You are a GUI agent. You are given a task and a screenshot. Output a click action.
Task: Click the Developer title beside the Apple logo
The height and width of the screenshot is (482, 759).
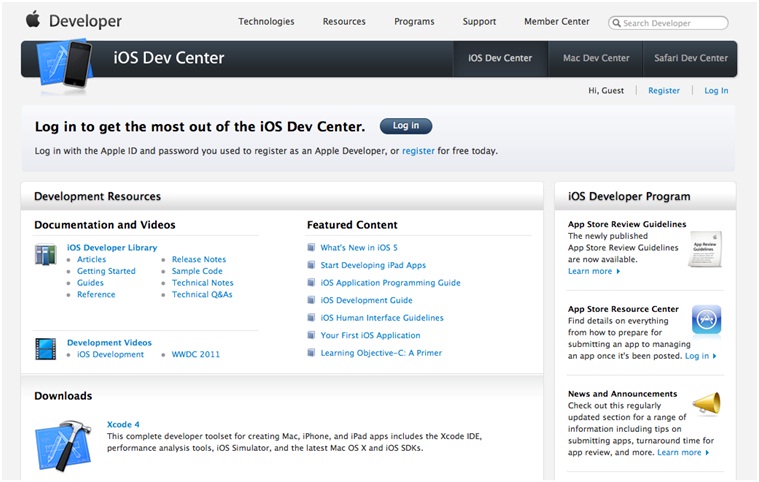click(x=85, y=21)
